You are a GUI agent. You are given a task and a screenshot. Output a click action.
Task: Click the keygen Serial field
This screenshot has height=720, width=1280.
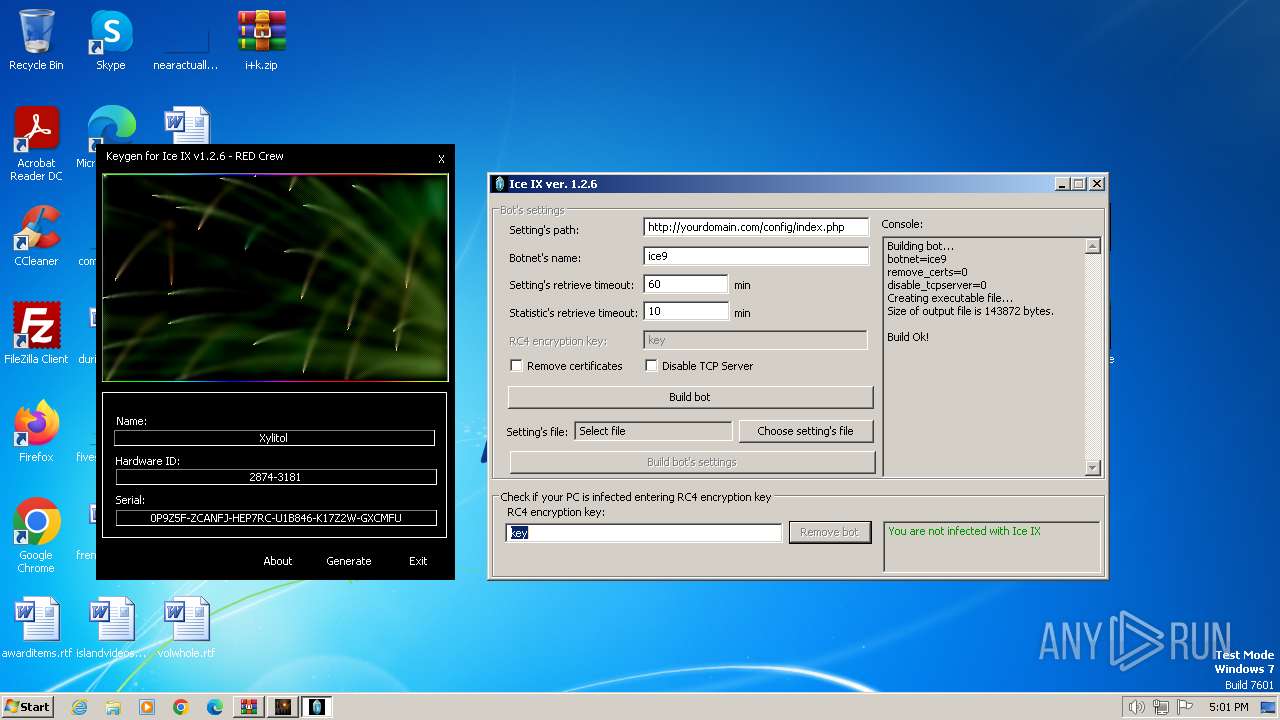point(276,518)
